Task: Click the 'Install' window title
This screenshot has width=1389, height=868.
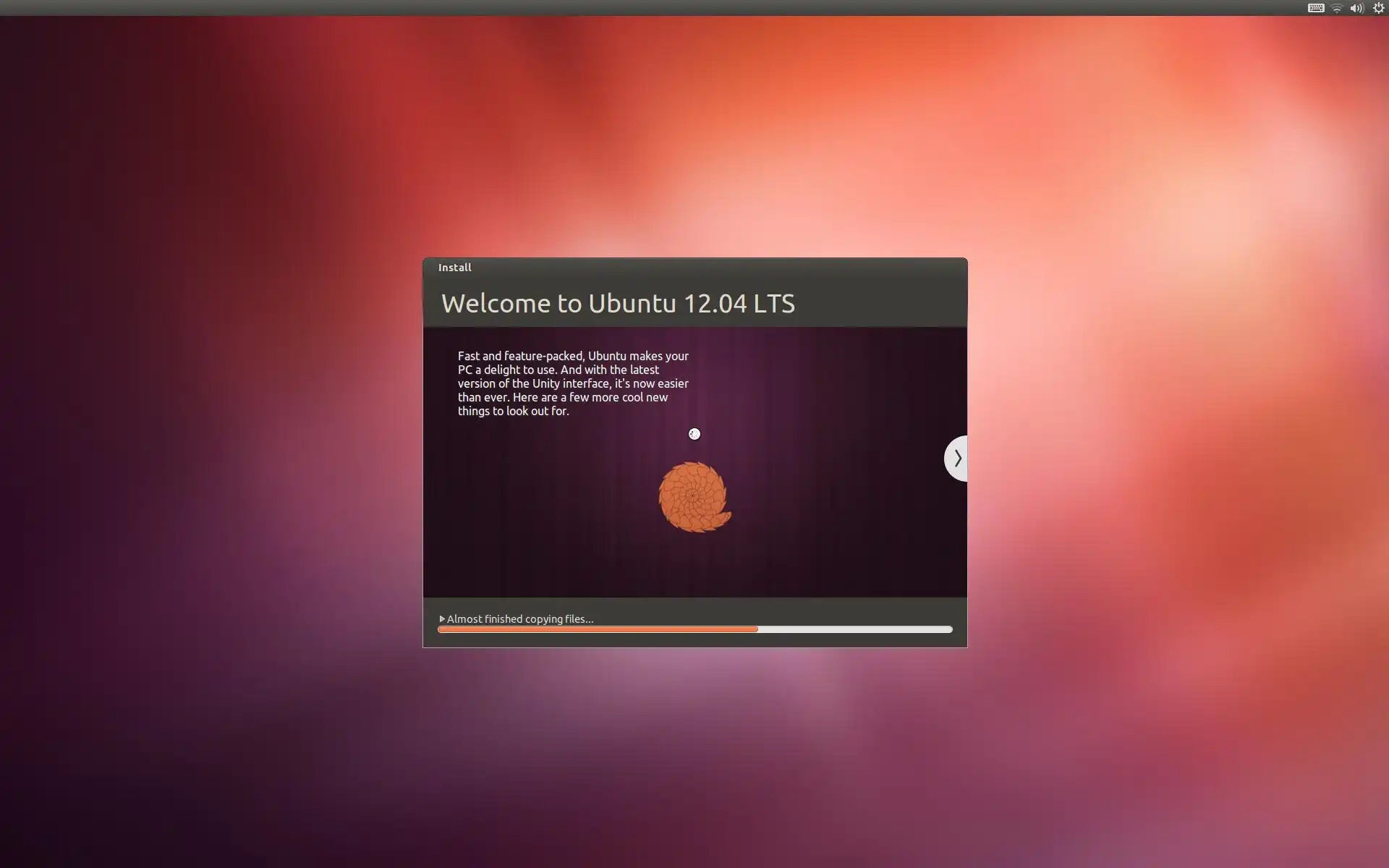Action: coord(454,267)
